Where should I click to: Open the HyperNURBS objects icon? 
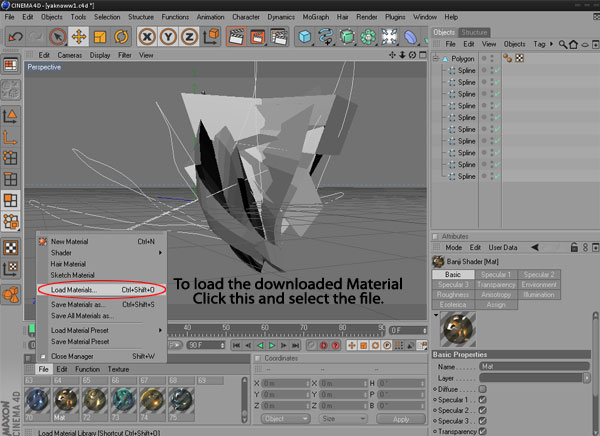pos(347,37)
